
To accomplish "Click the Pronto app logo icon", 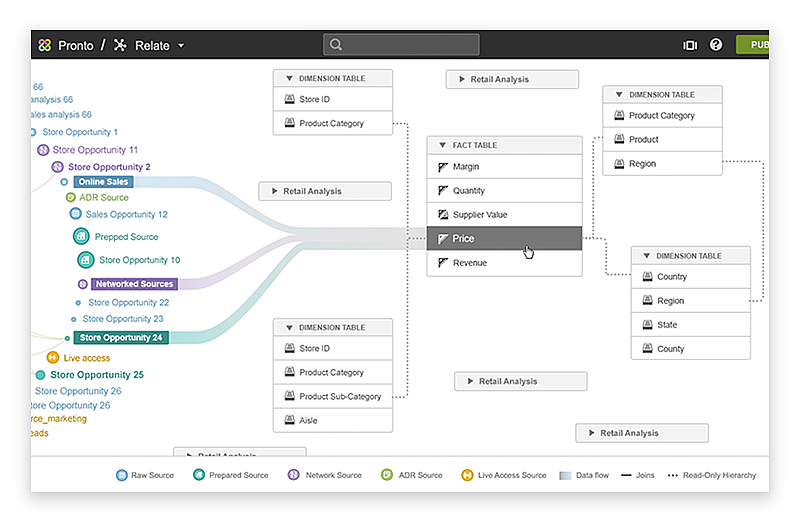I will [44, 45].
